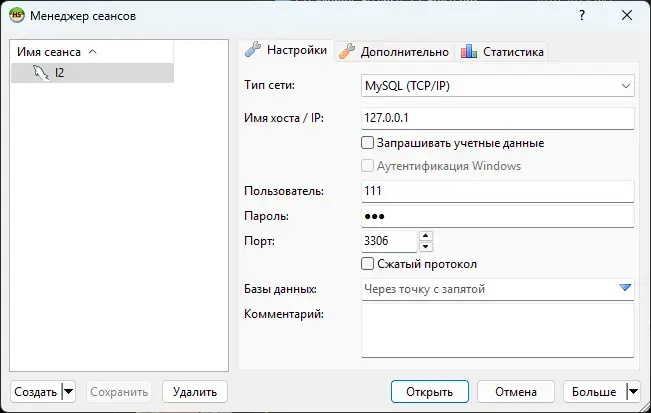This screenshot has height=413, width=651.
Task: Increase the port with the up spinner
Action: click(x=426, y=236)
